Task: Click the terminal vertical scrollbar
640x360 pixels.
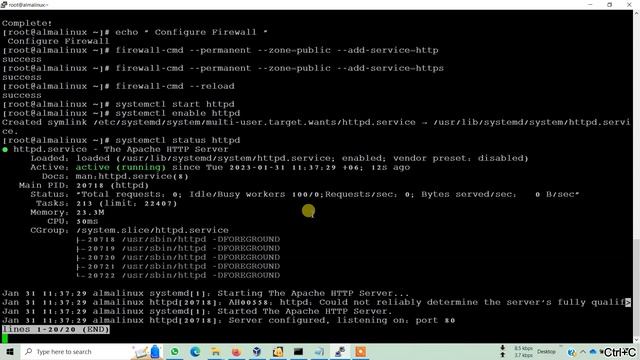Action: tap(636, 176)
